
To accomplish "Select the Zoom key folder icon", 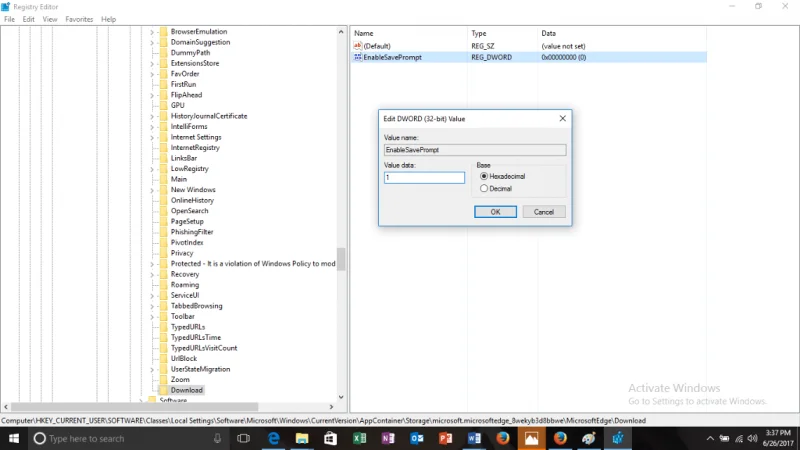I will (163, 380).
